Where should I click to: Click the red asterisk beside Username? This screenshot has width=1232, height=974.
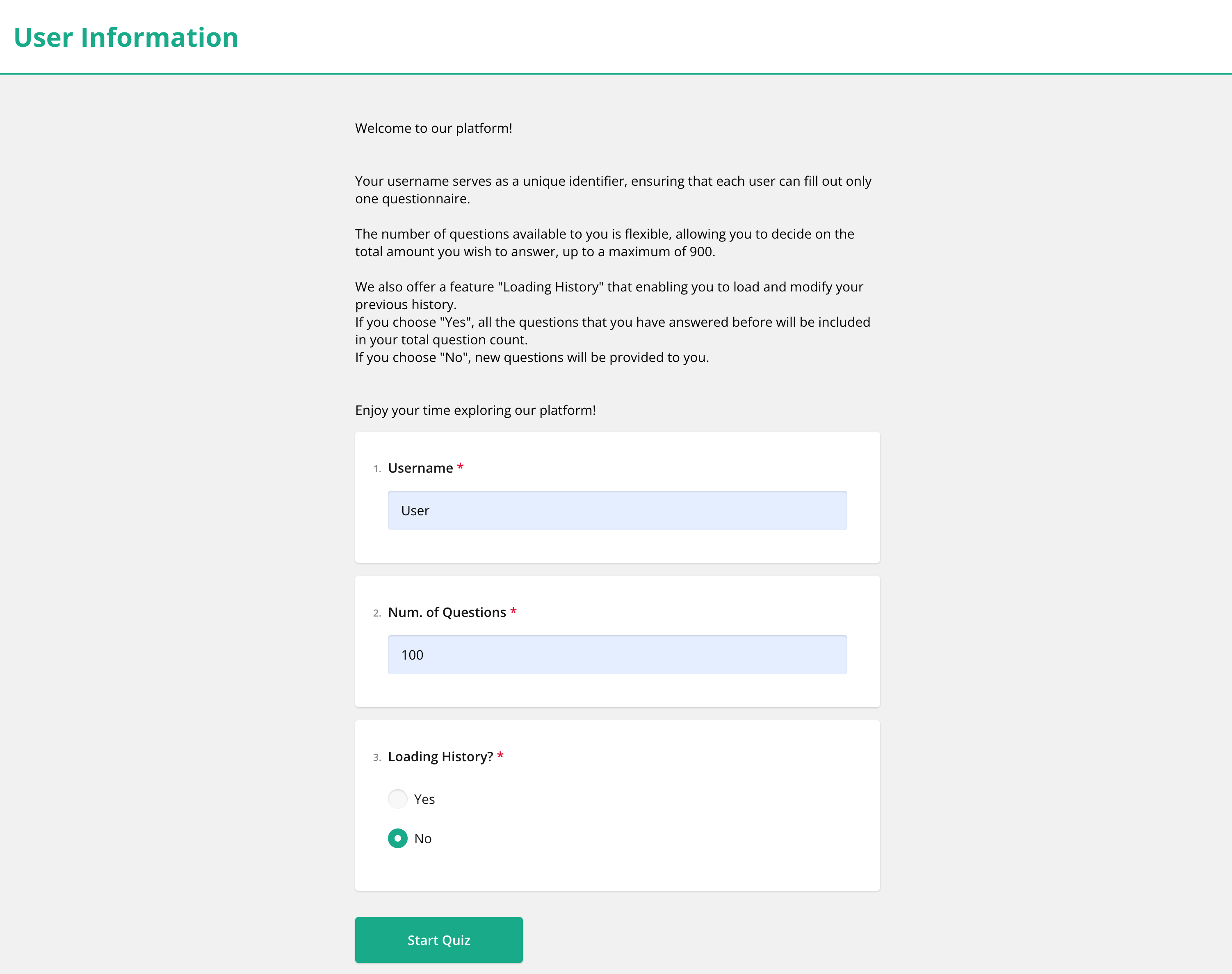(460, 468)
